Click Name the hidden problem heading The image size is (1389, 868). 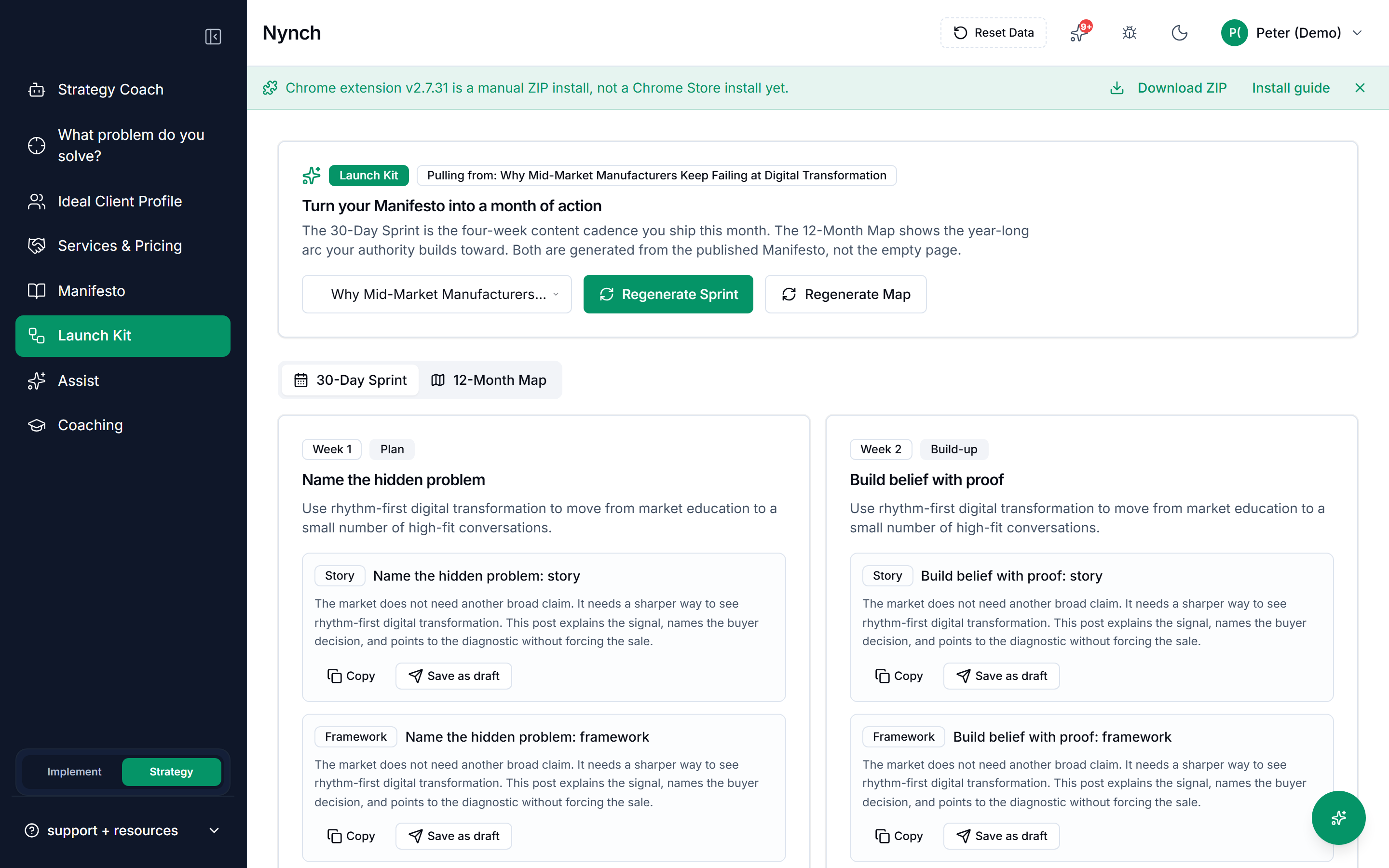(x=394, y=480)
